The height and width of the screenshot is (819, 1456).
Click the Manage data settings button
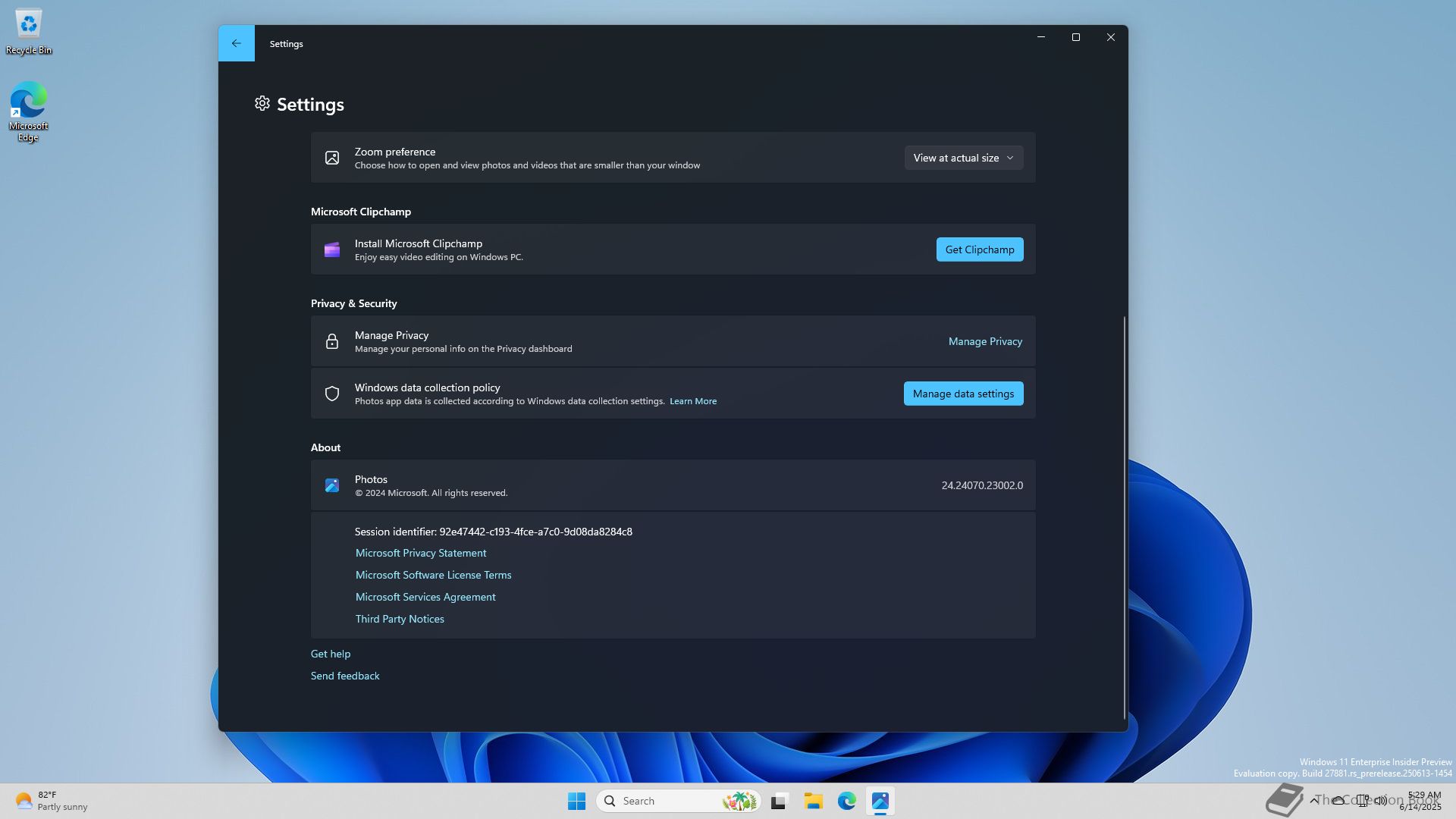pos(963,394)
